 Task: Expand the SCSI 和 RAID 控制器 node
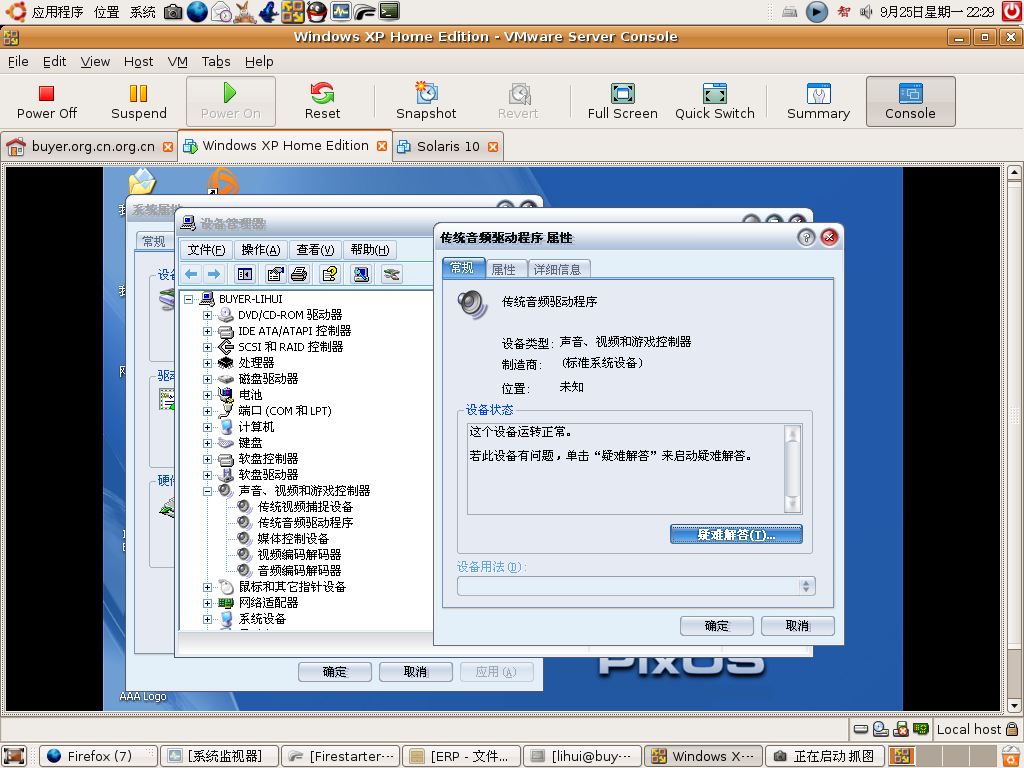[207, 347]
